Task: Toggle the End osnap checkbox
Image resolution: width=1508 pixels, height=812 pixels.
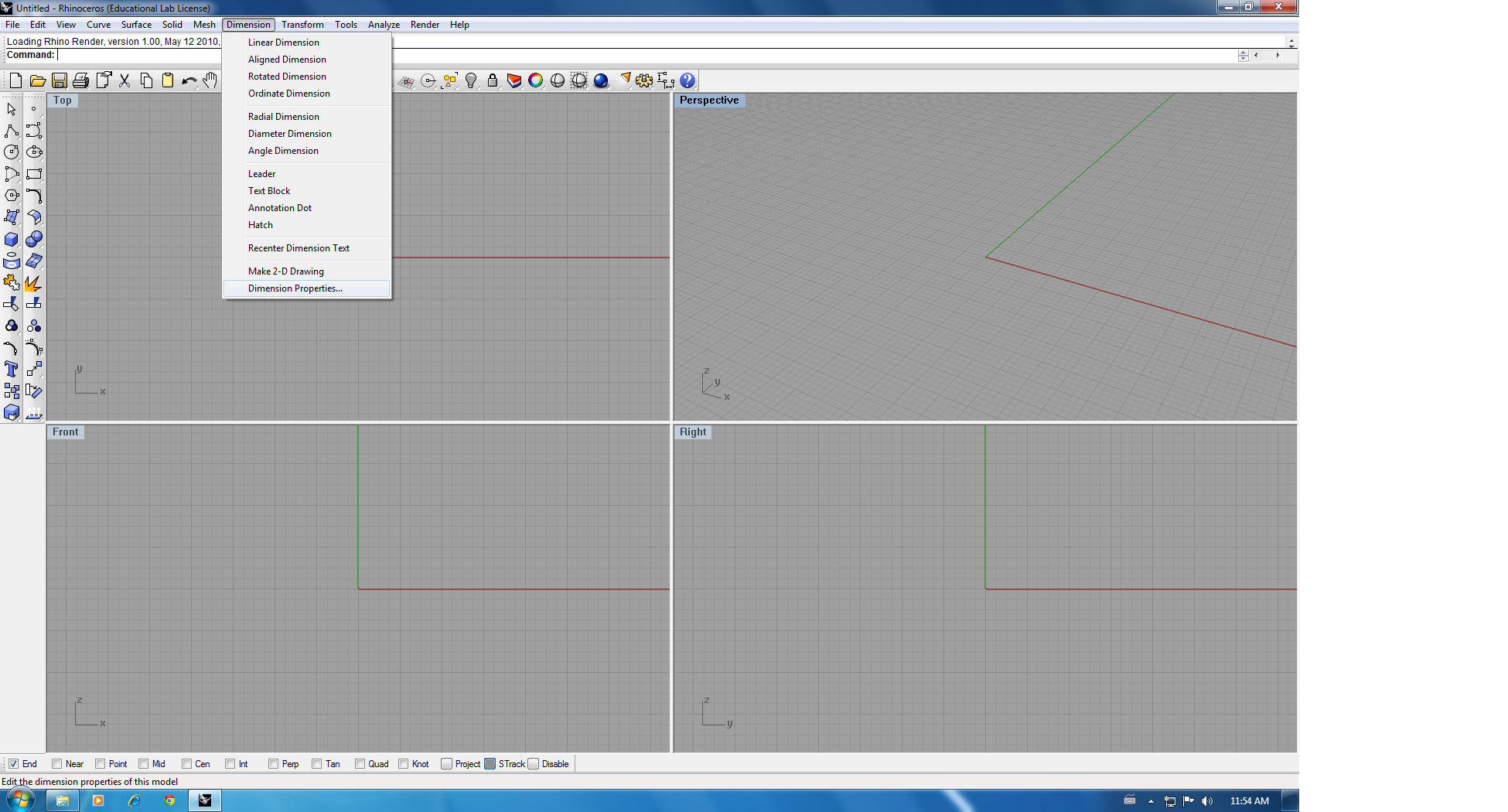Action: click(13, 764)
